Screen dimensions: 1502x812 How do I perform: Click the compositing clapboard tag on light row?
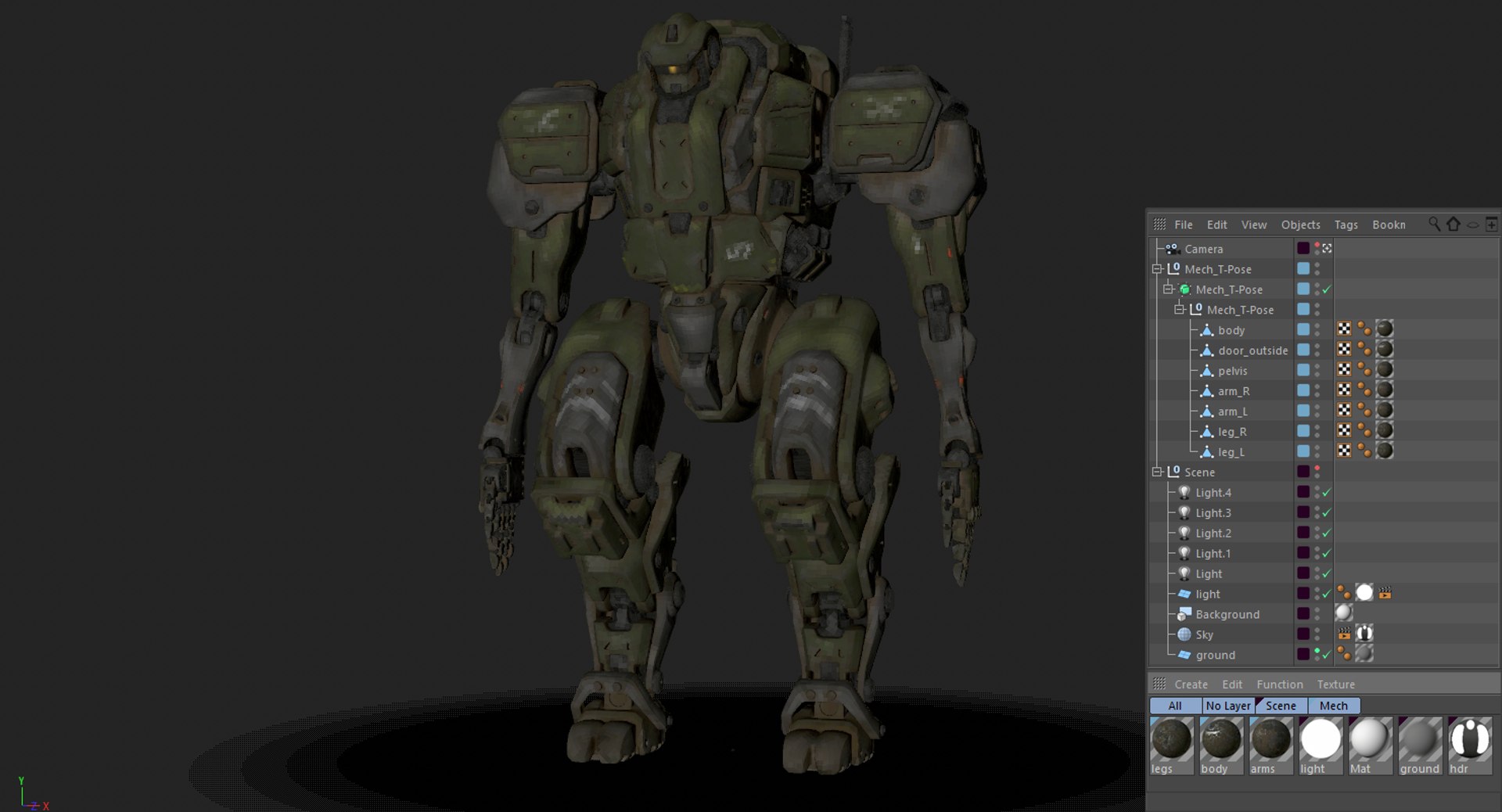(x=1385, y=593)
